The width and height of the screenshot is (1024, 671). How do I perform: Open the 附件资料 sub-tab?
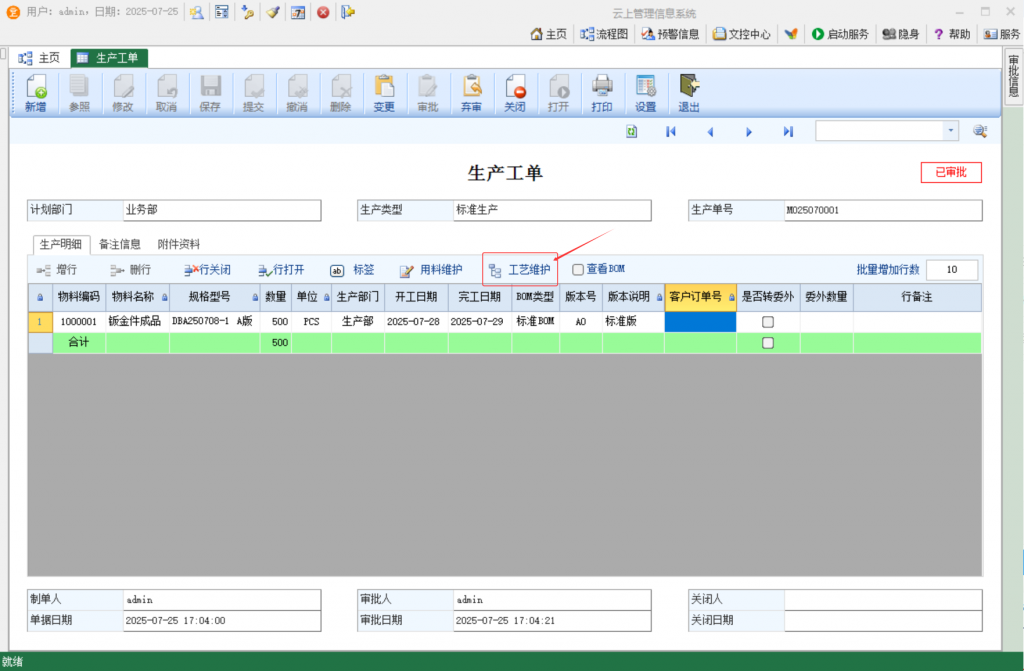(178, 244)
